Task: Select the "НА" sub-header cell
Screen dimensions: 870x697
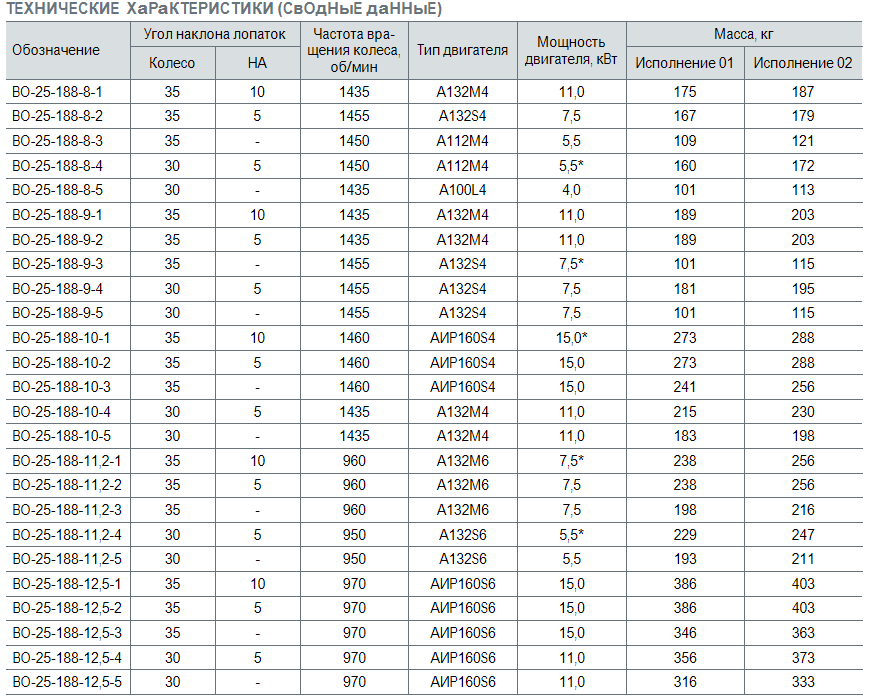Action: click(257, 63)
